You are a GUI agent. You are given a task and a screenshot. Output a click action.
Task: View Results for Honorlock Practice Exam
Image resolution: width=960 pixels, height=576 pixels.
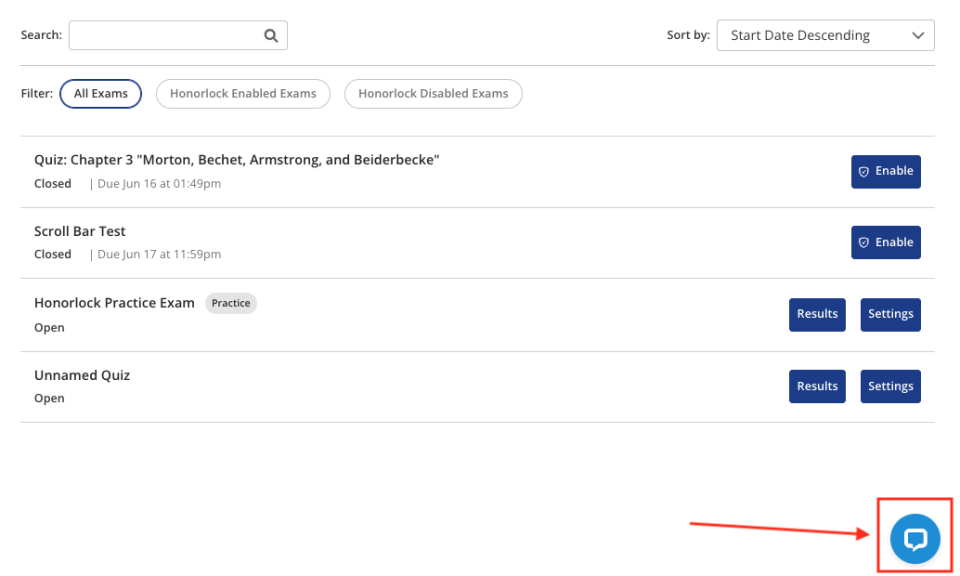[817, 315]
